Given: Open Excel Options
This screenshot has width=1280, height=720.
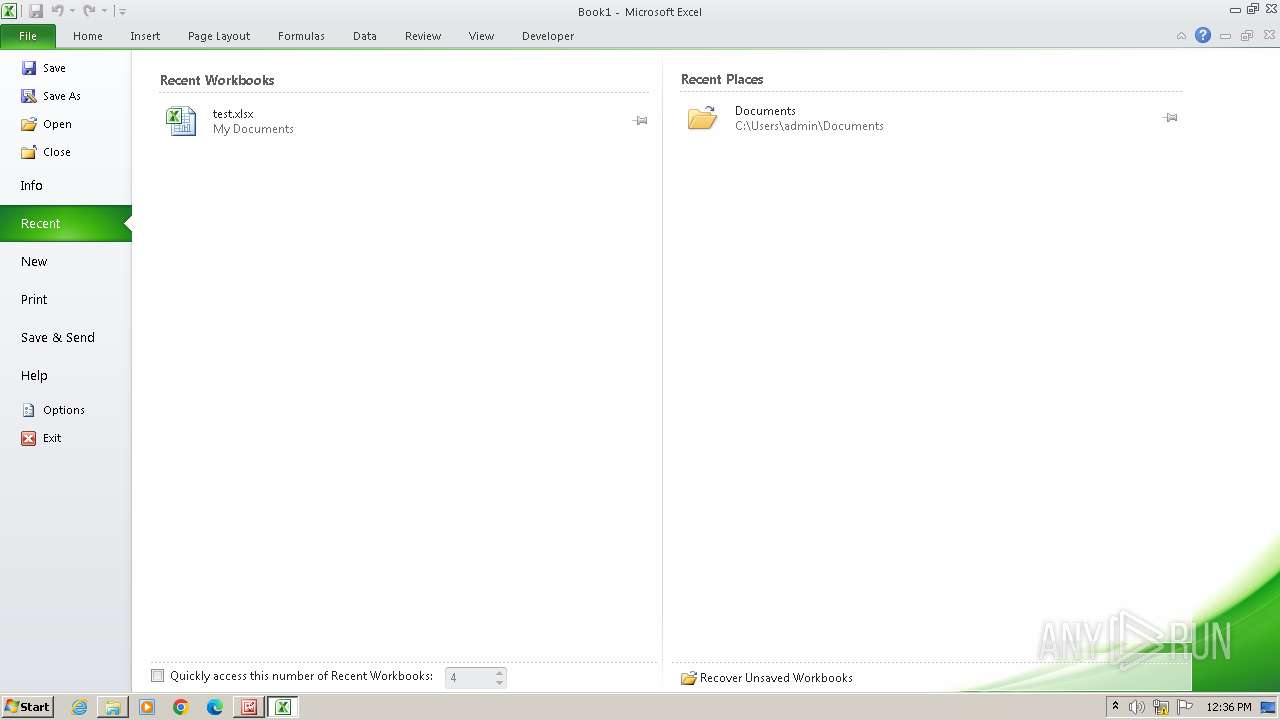Looking at the screenshot, I should click(54, 410).
